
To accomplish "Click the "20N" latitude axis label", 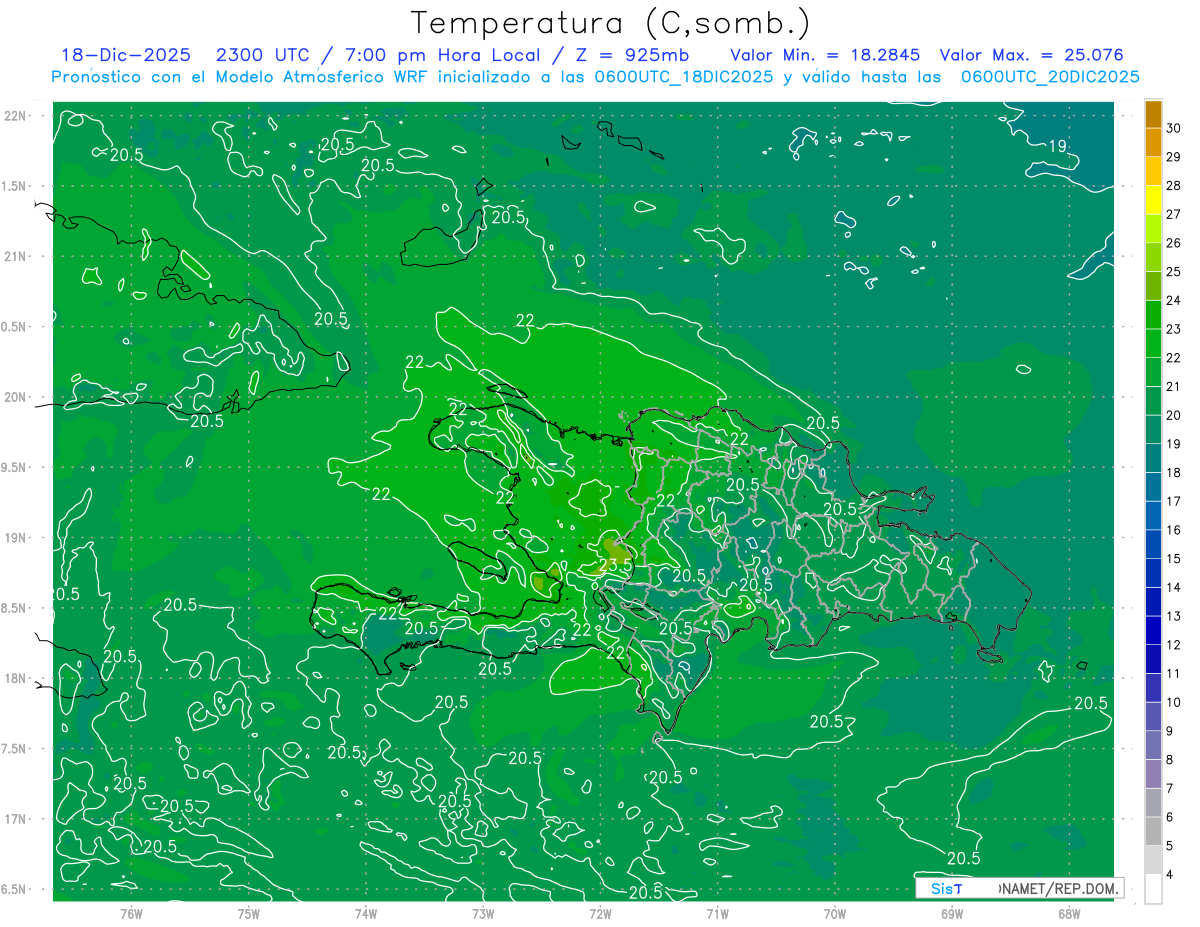I will (15, 397).
